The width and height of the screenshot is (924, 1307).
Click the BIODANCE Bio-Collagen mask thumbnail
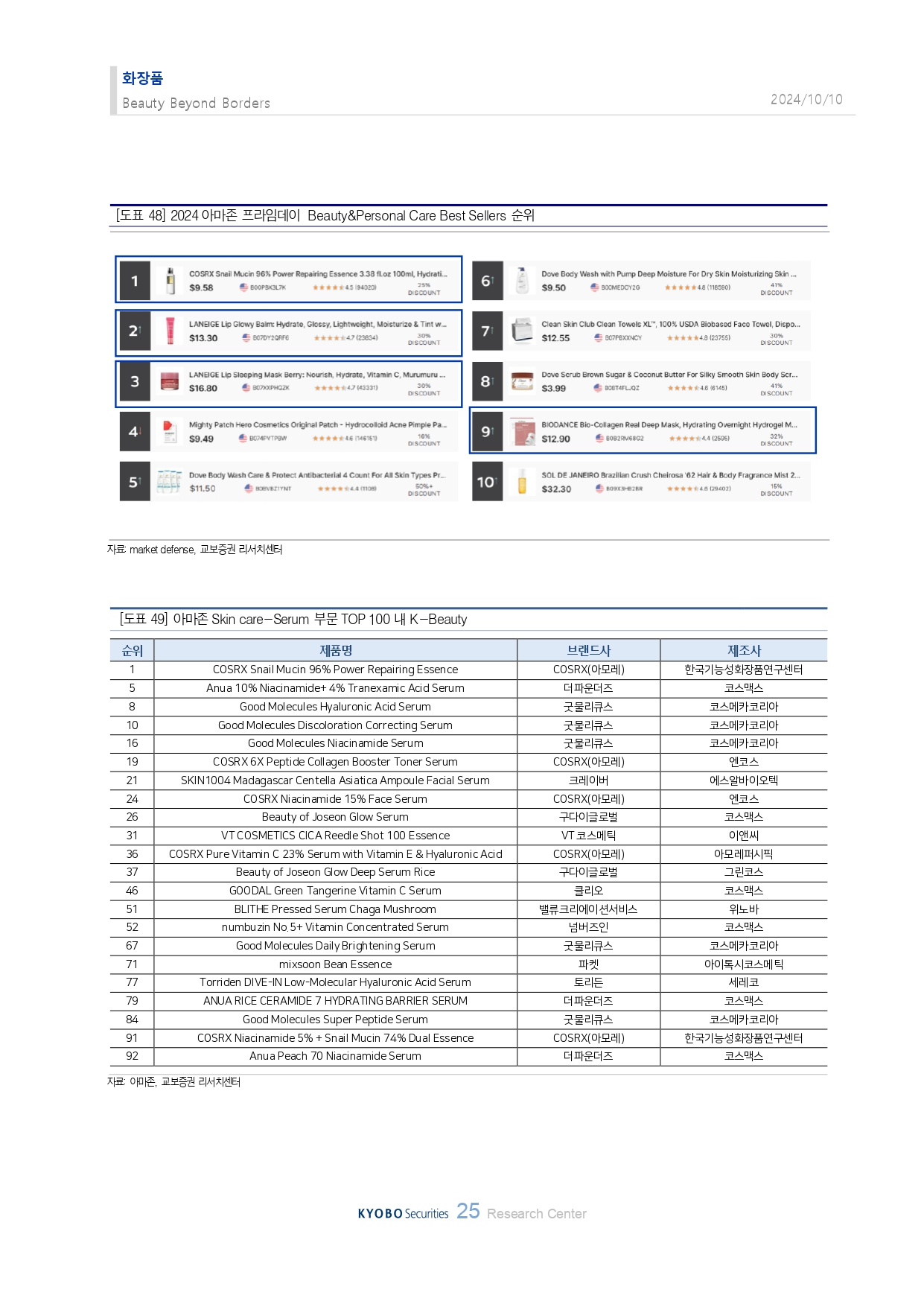click(523, 431)
